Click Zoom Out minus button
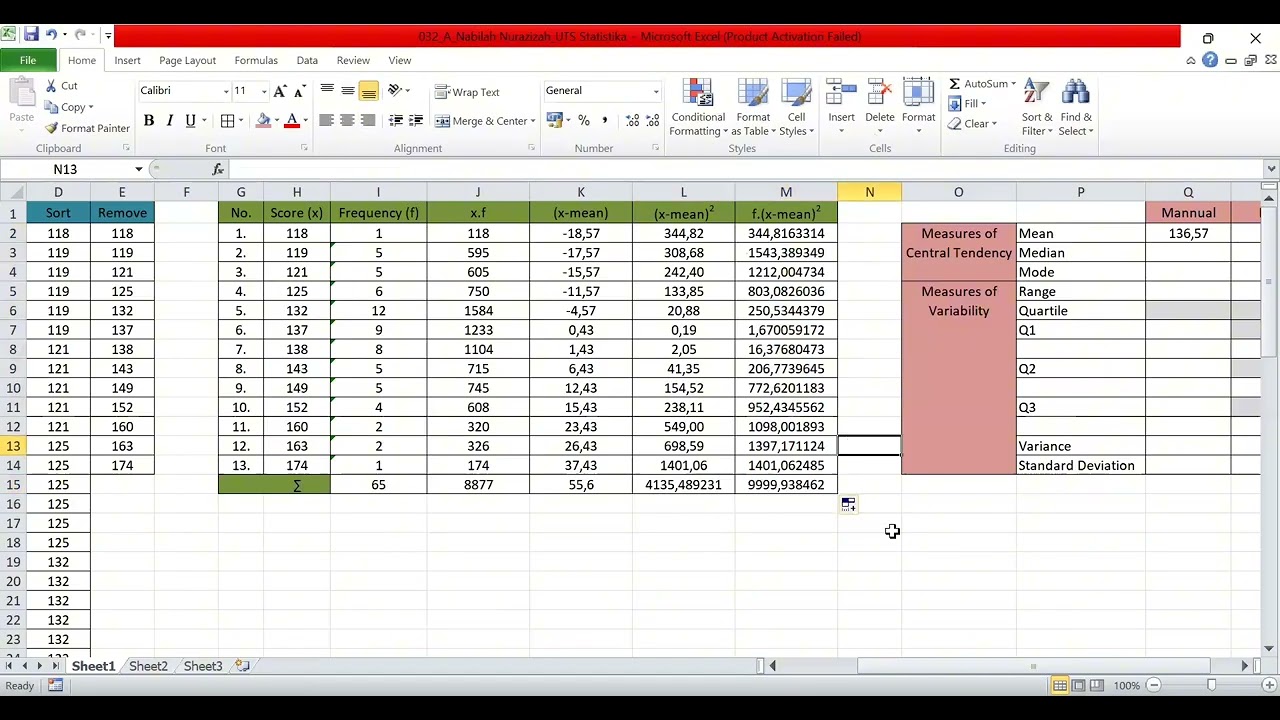Screen dimensions: 1280x720 pos(1153,685)
